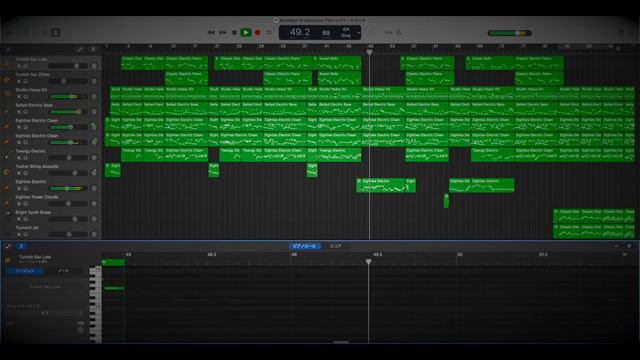Image resolution: width=640 pixels, height=360 pixels.
Task: Select the Eighties Power Chords track name
Action: (x=37, y=197)
